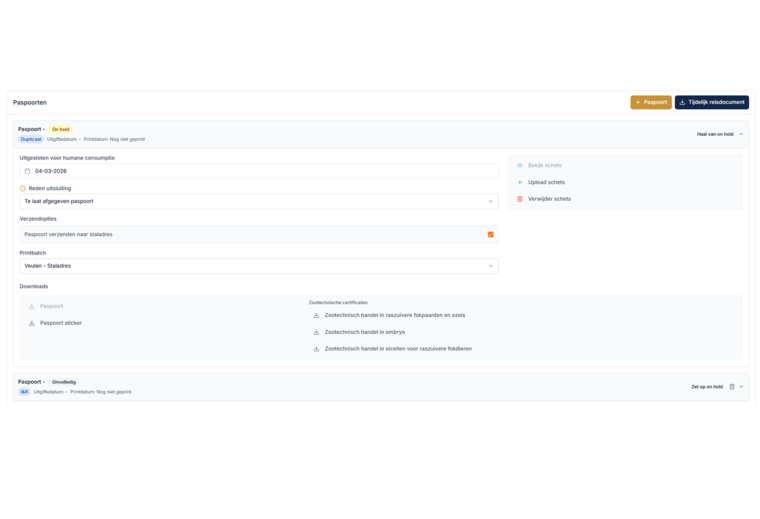760x519 pixels.
Task: Open the Veulen - Staladres printbatch dropdown
Action: 259,266
